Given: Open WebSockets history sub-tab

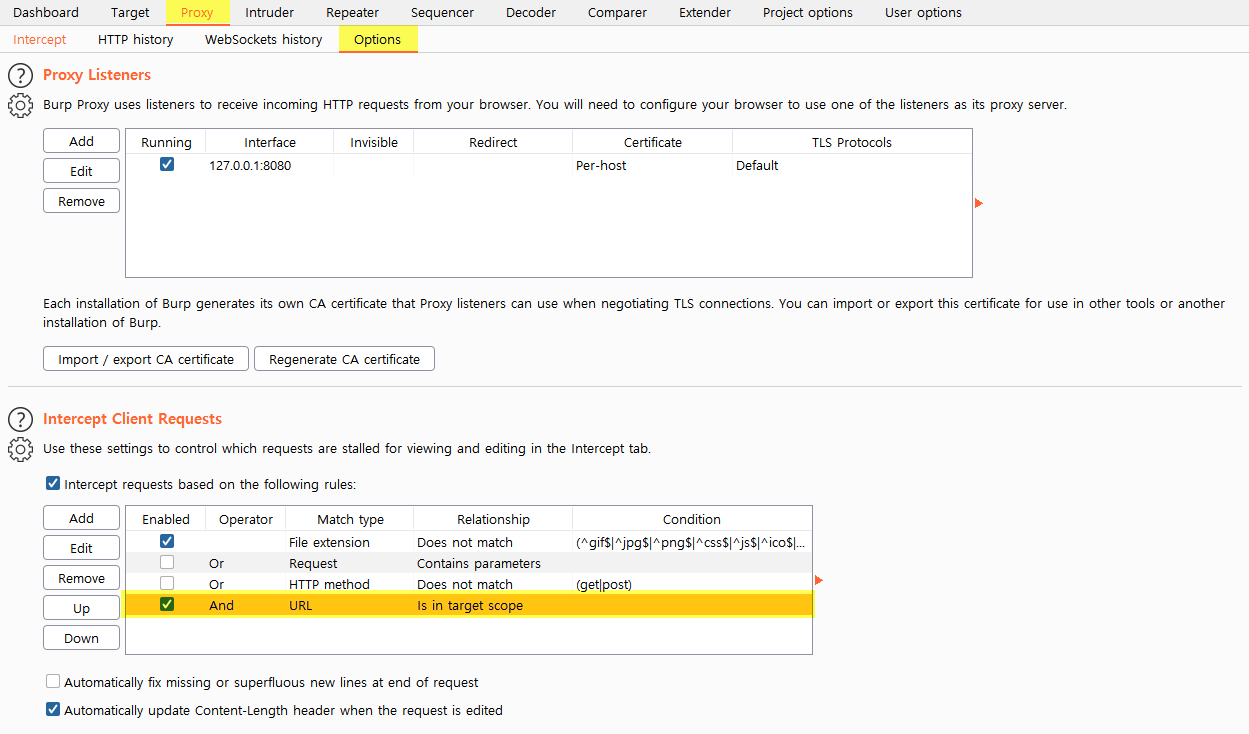Looking at the screenshot, I should (264, 39).
